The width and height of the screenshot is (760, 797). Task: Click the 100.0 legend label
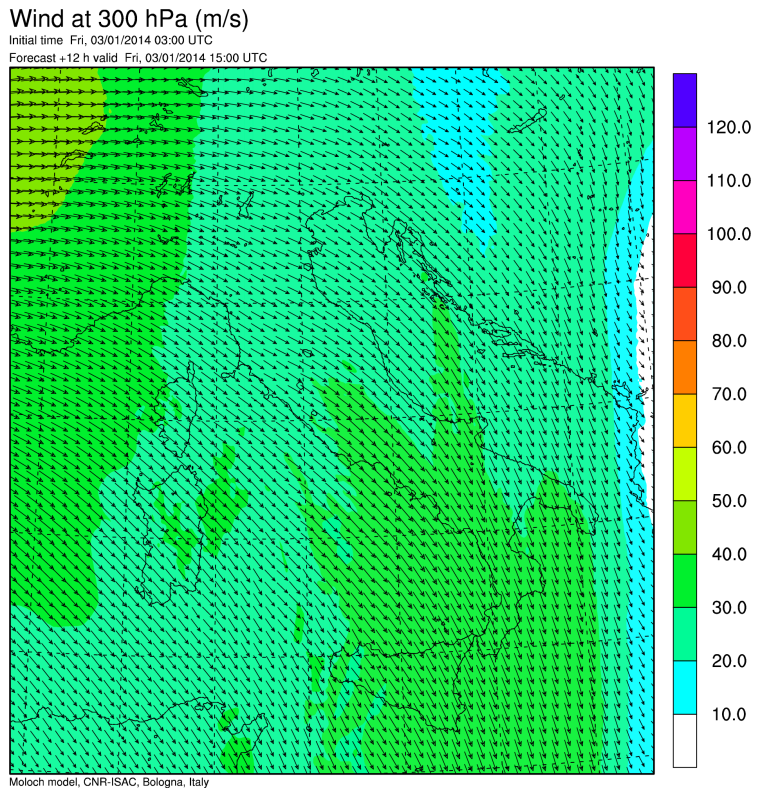click(729, 234)
